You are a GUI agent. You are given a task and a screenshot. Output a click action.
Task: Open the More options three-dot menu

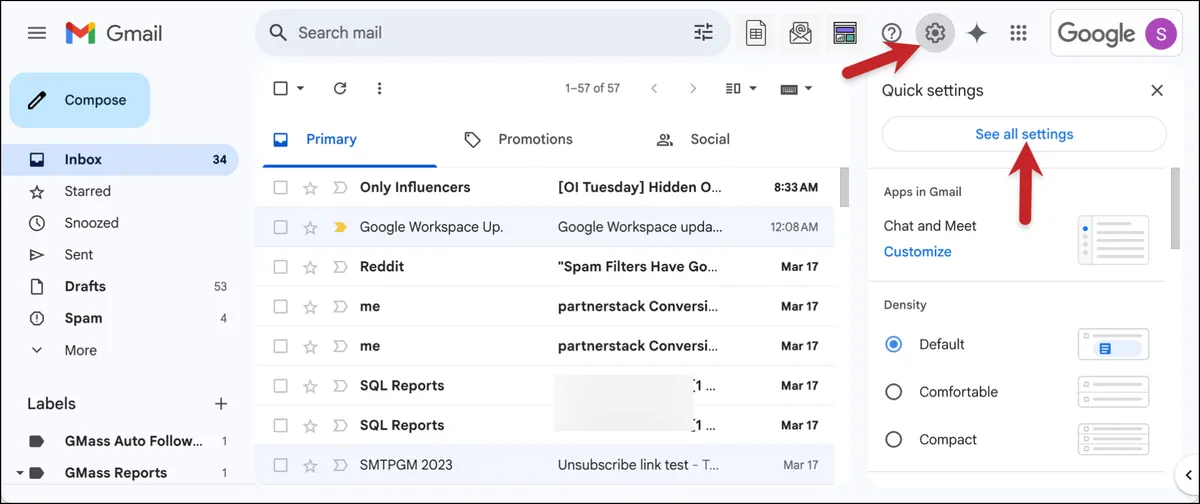(379, 88)
